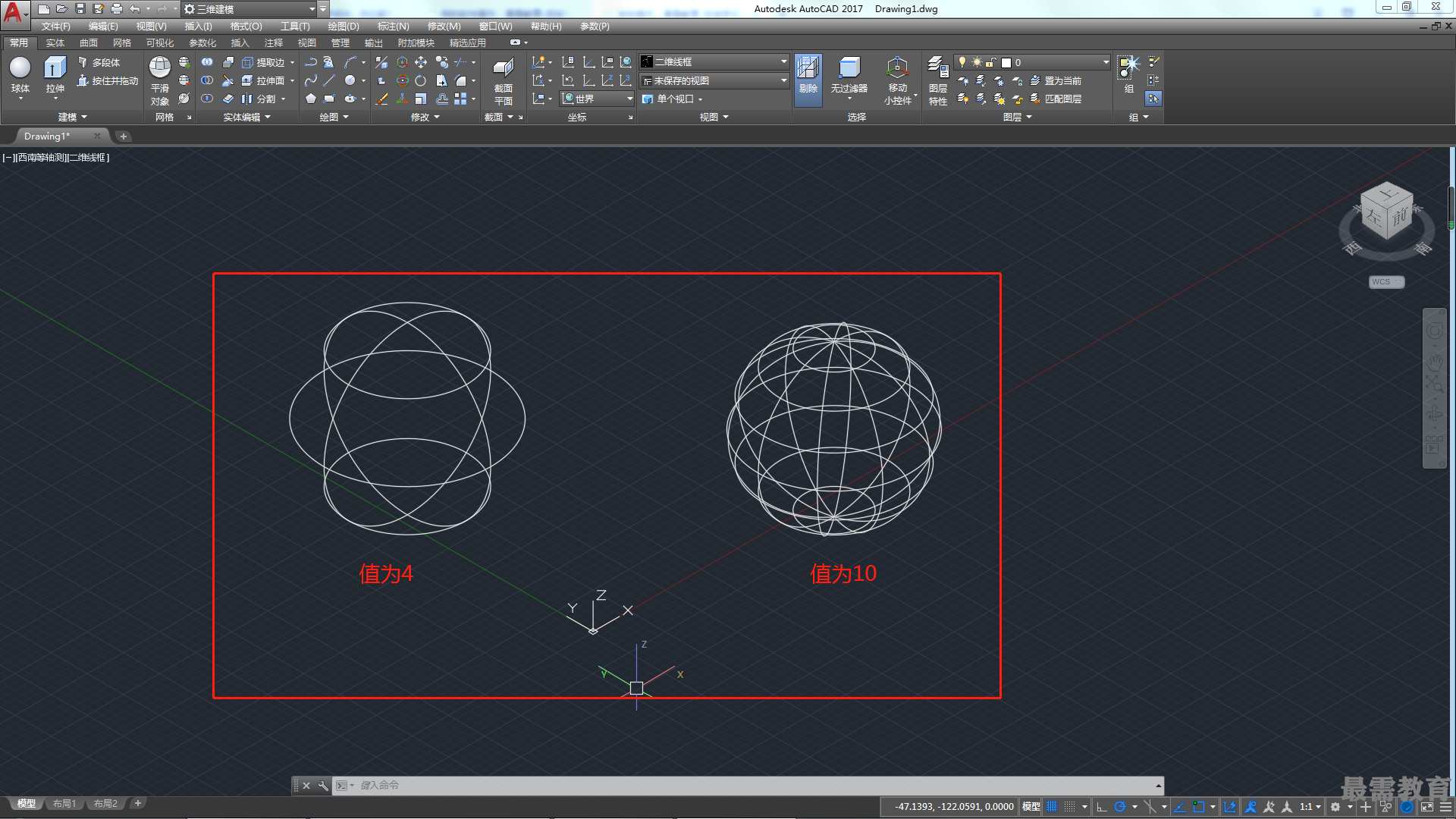Click layer 0 white color swatch

[1006, 62]
